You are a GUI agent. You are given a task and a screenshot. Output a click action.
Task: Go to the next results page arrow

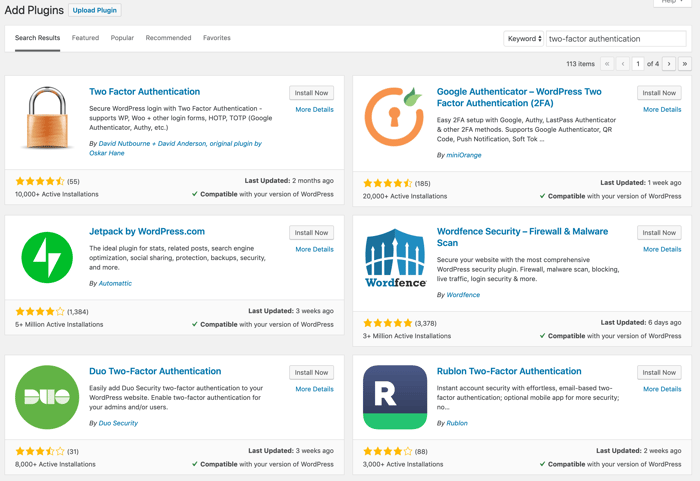669,64
